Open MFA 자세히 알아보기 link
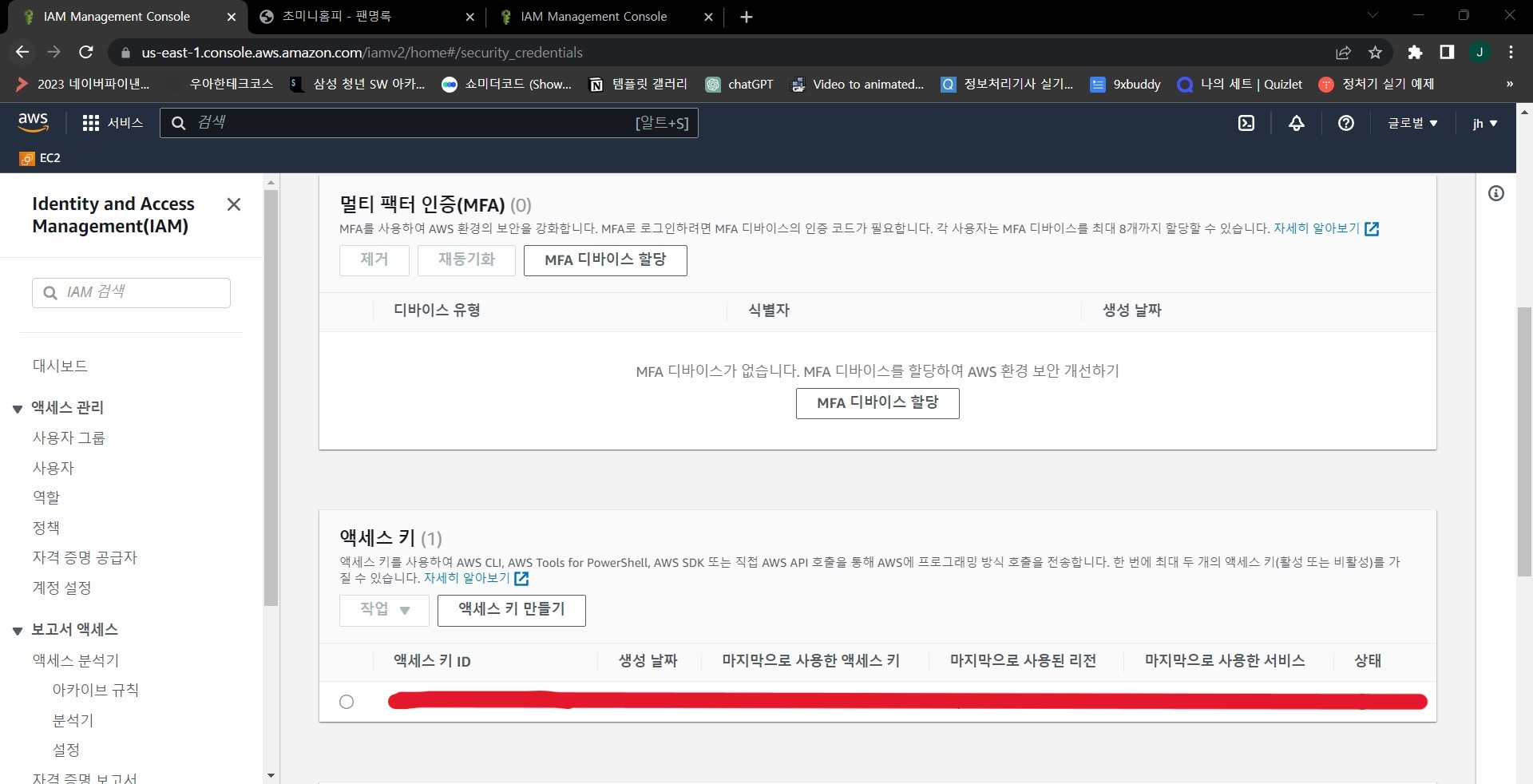Viewport: 1533px width, 784px height. [1325, 228]
